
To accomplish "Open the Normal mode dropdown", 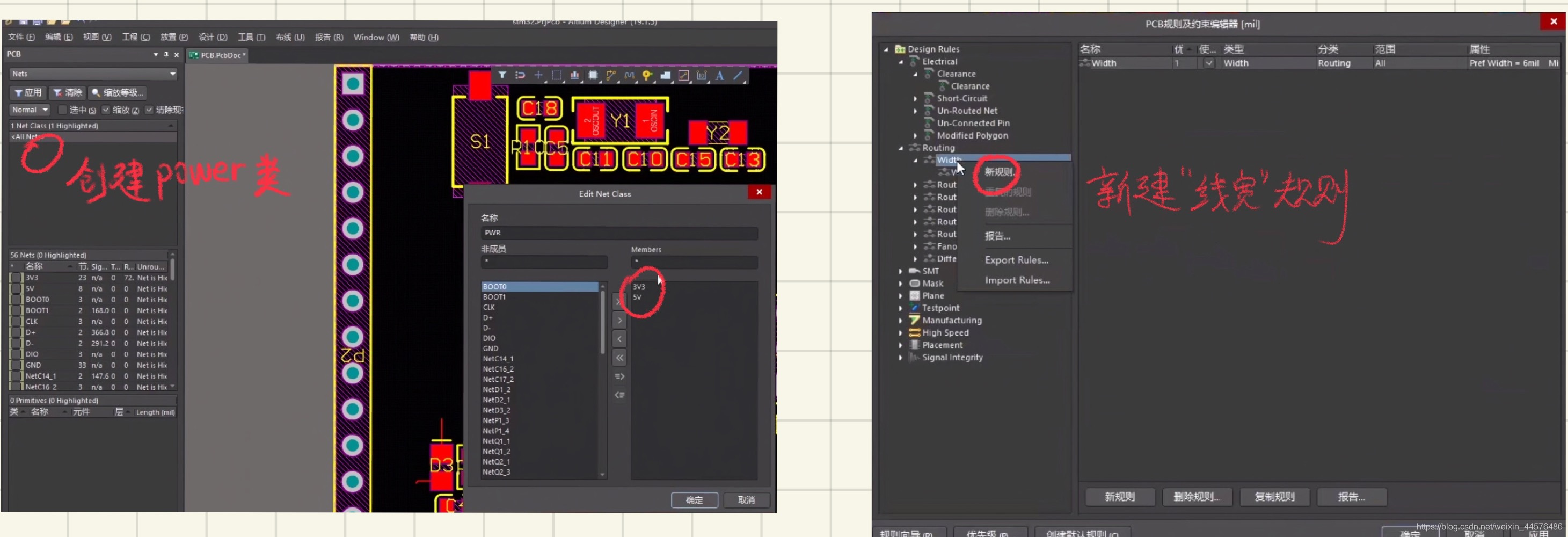I will (x=29, y=110).
